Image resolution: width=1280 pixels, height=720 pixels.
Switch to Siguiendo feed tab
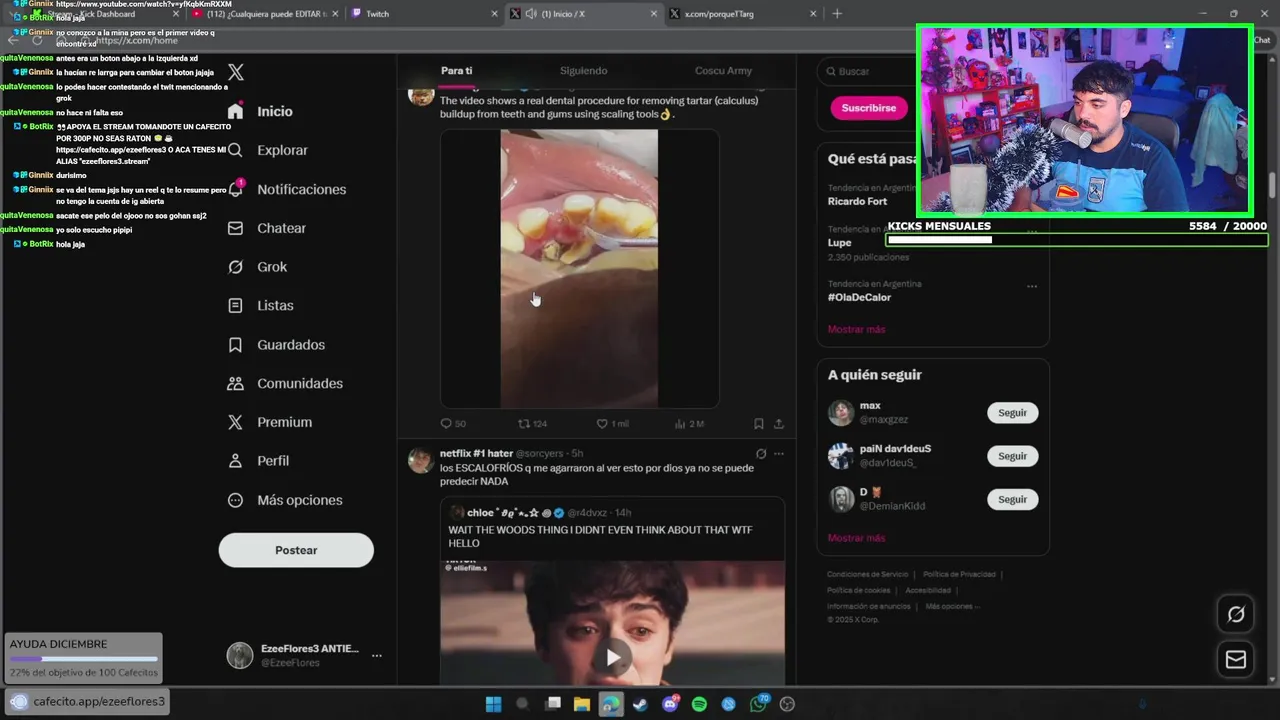coord(583,71)
